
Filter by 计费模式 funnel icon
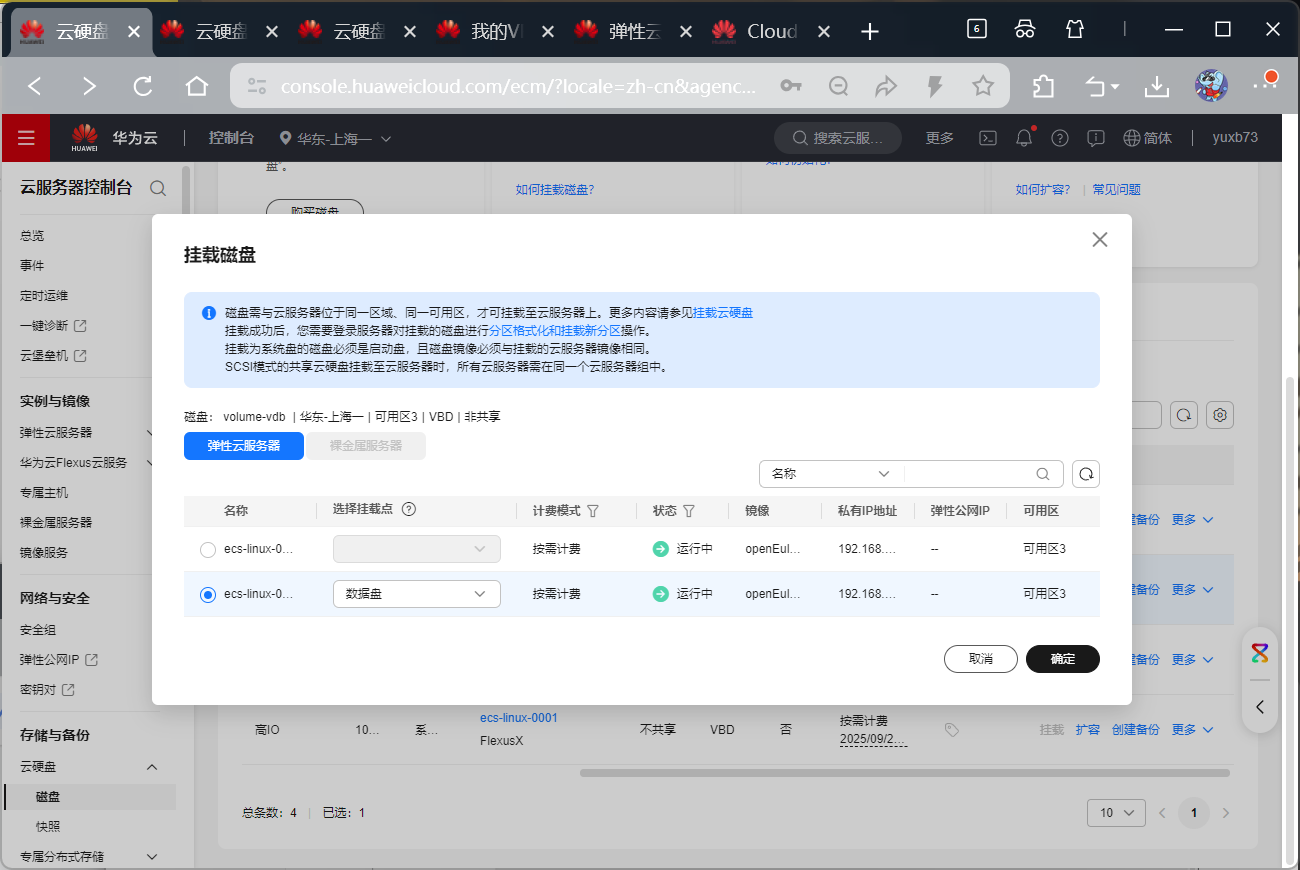click(593, 511)
